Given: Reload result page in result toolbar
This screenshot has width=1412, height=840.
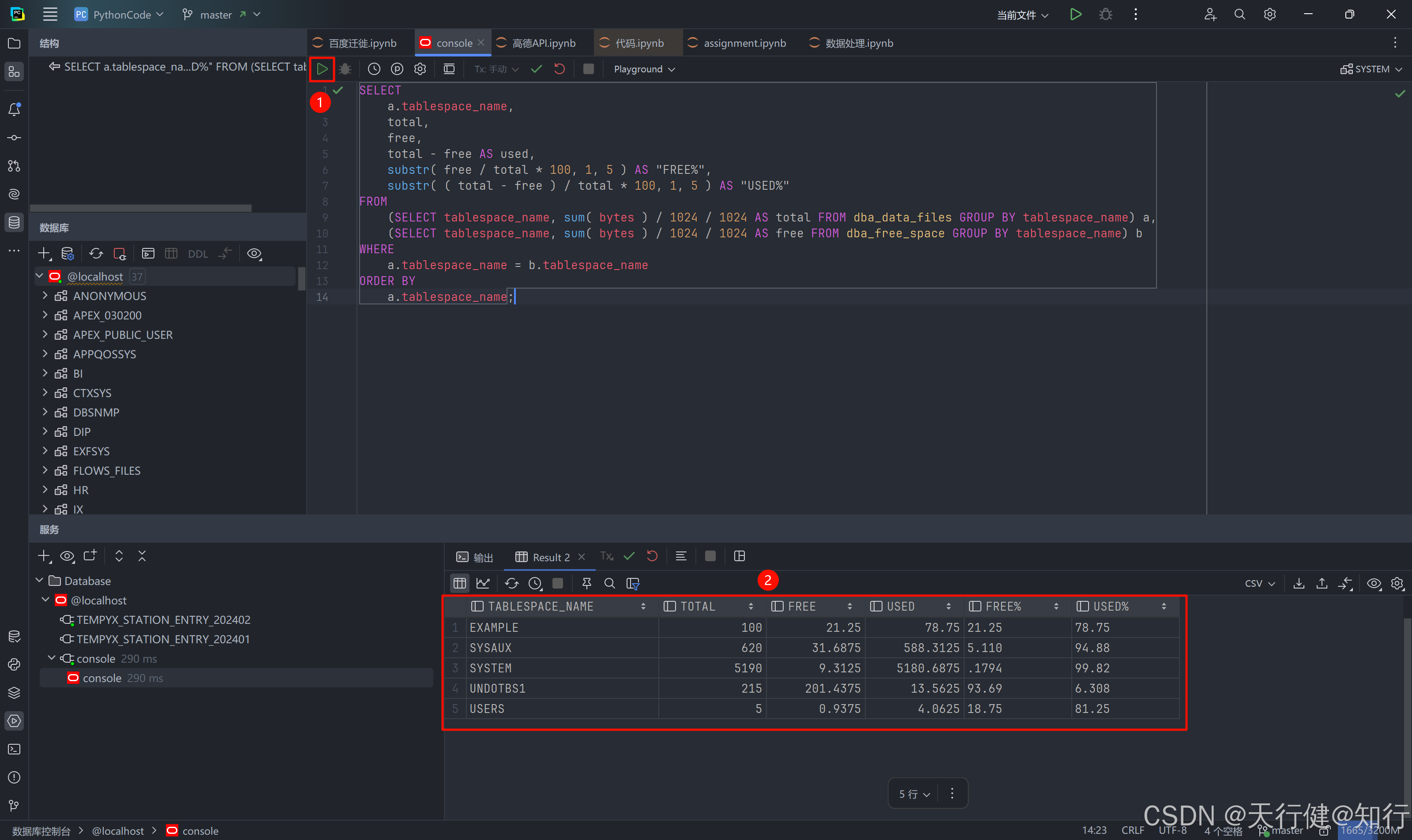Looking at the screenshot, I should pos(512,583).
